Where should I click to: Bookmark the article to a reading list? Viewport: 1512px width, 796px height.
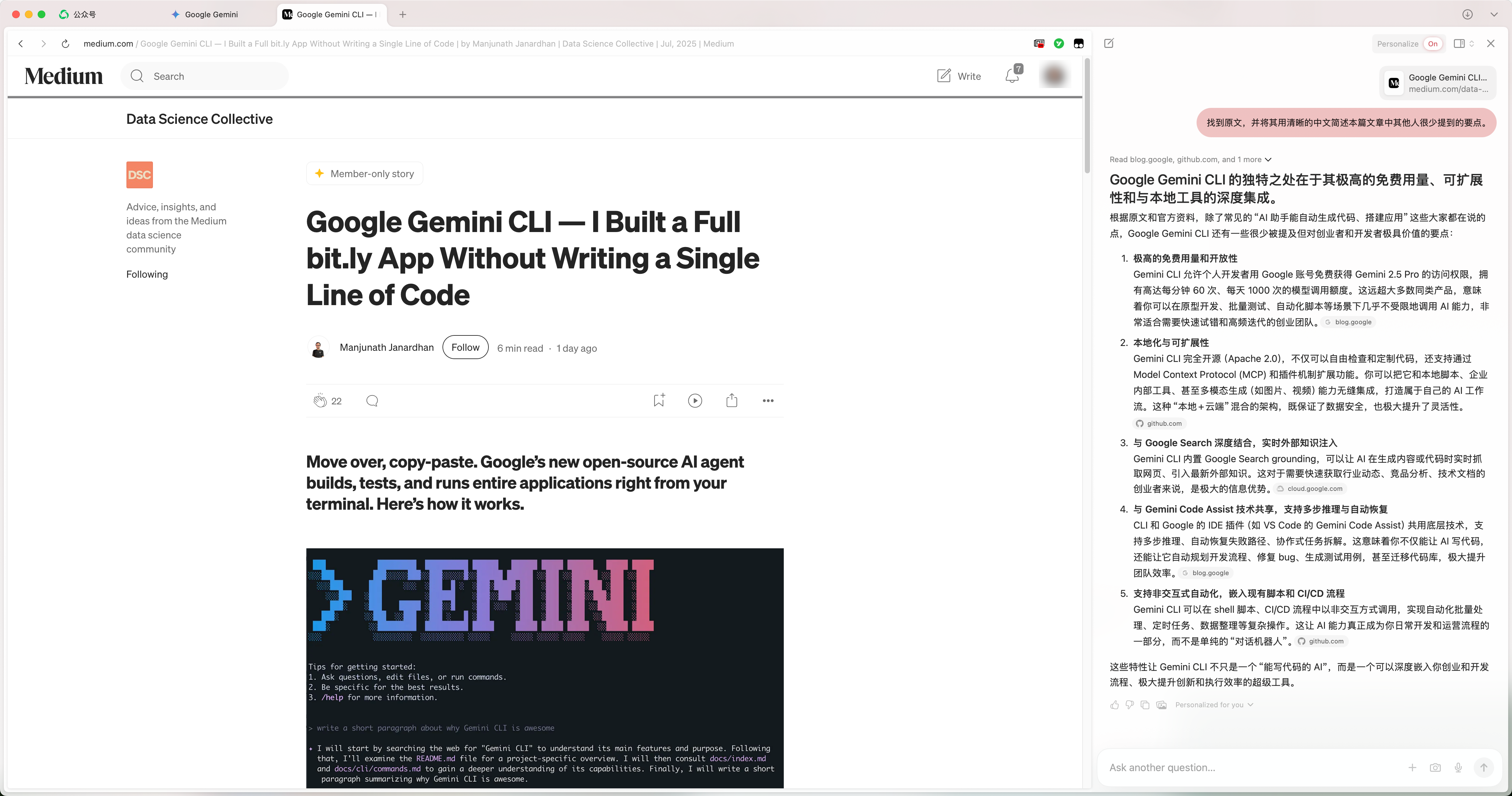coord(659,401)
